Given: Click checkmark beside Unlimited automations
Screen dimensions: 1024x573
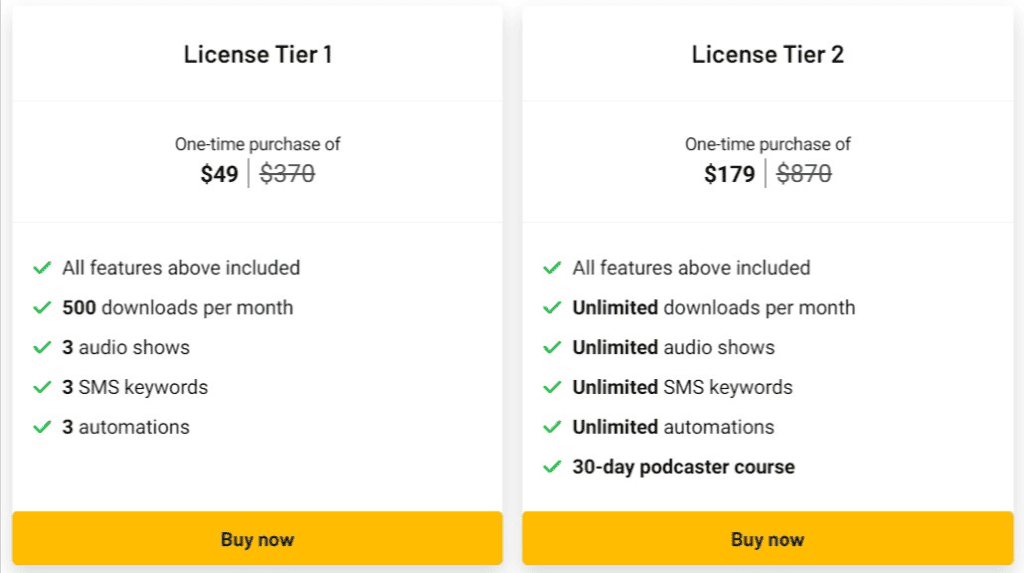Looking at the screenshot, I should [552, 427].
